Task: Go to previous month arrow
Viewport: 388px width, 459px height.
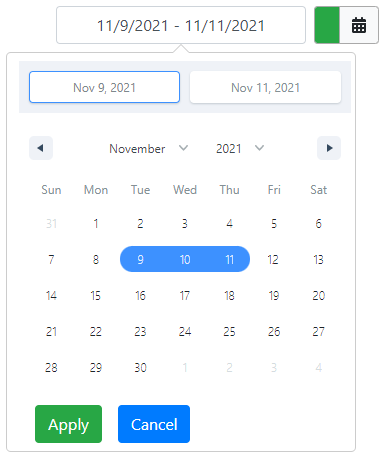Action: [41, 148]
